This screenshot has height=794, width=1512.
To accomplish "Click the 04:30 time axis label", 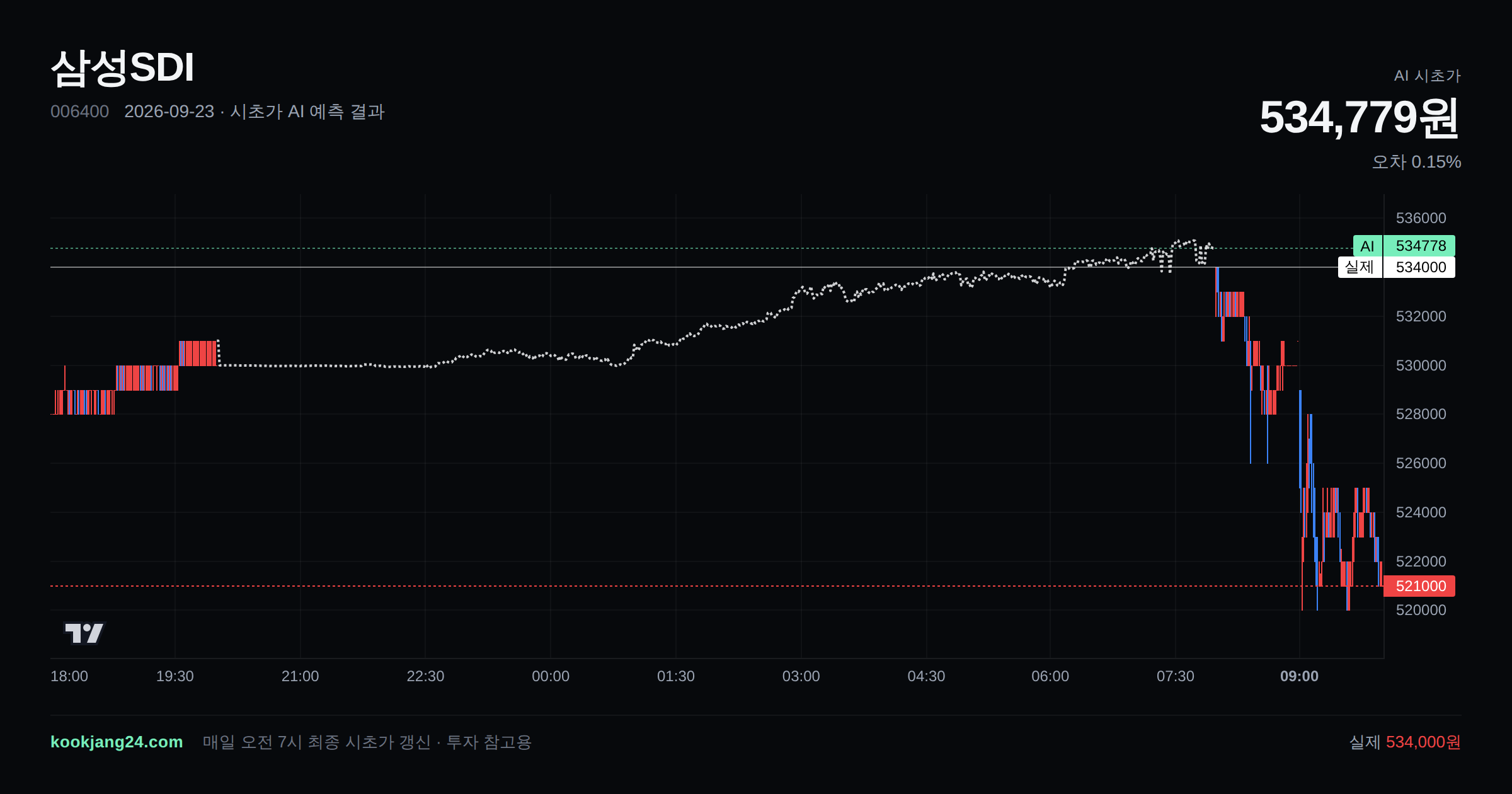I will coord(926,676).
